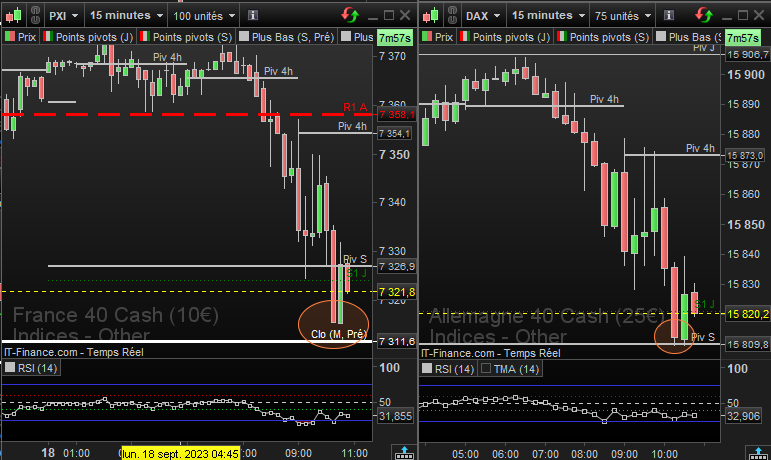Click 7m57s countdown in PXI window
Viewport: 771px width, 460px height.
coord(395,38)
